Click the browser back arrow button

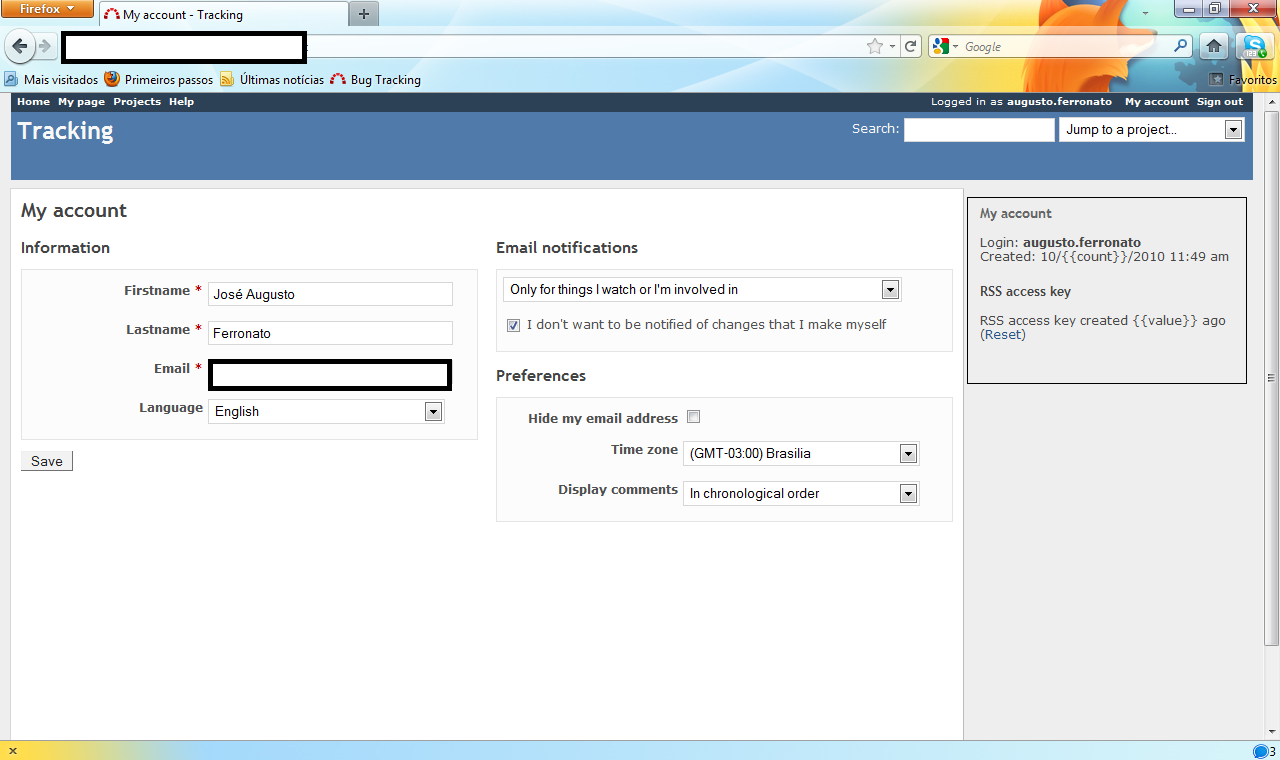[20, 46]
